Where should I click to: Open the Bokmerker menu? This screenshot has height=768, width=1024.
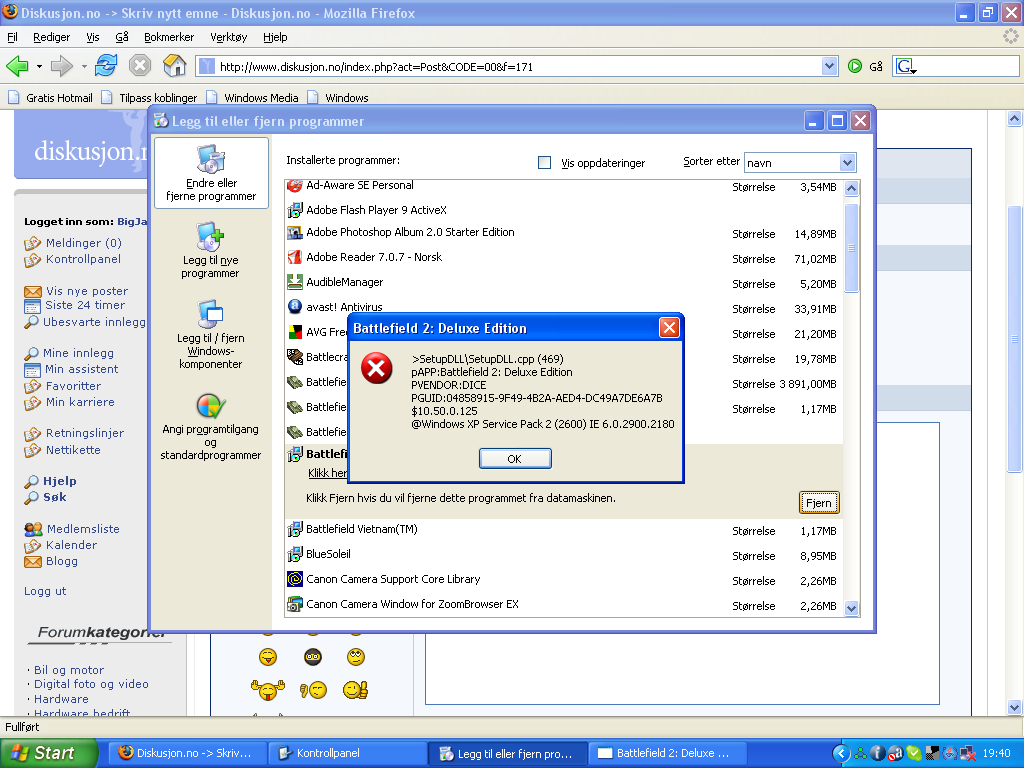pos(169,37)
